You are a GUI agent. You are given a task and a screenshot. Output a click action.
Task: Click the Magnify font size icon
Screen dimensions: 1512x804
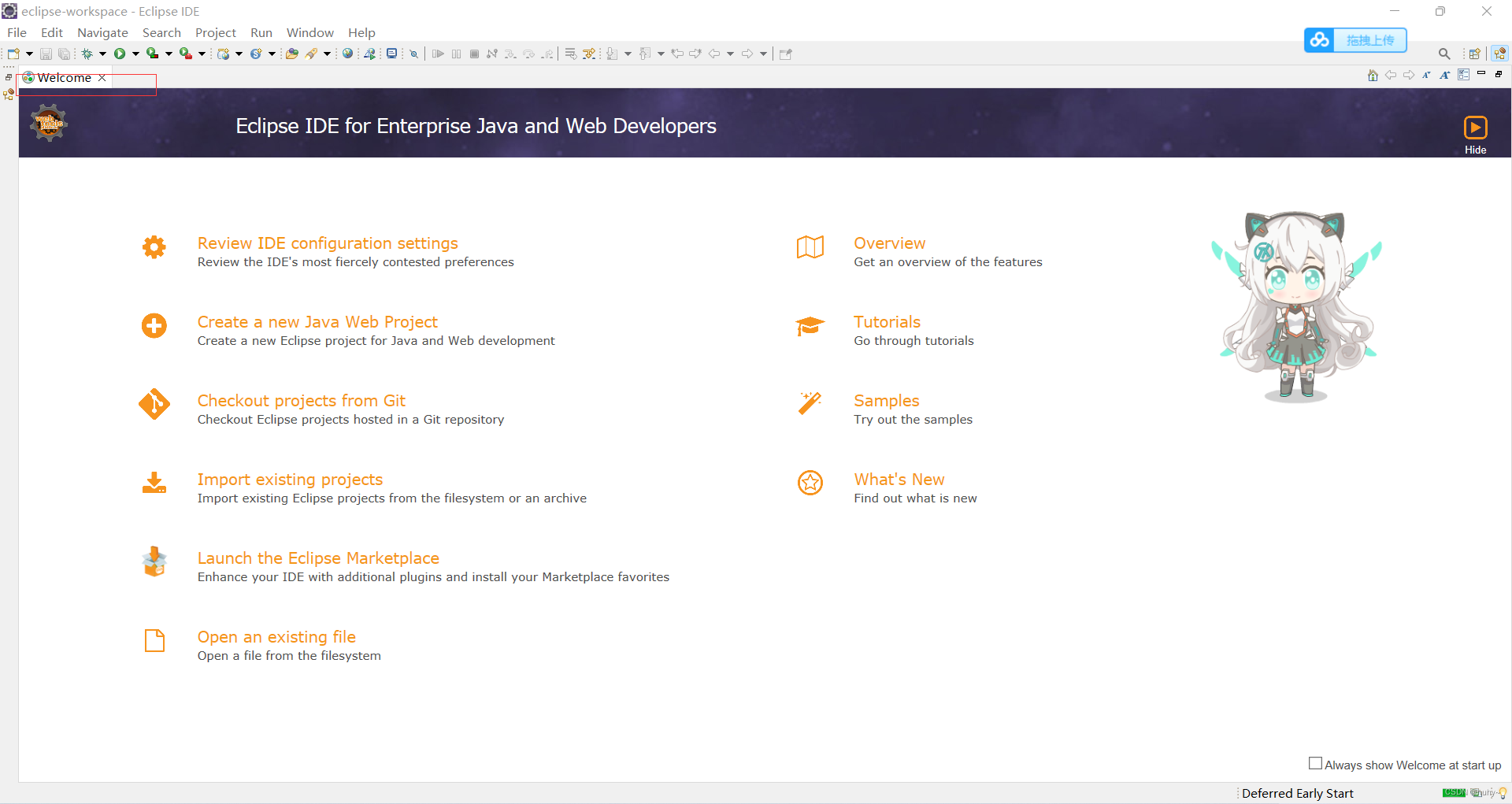1444,75
